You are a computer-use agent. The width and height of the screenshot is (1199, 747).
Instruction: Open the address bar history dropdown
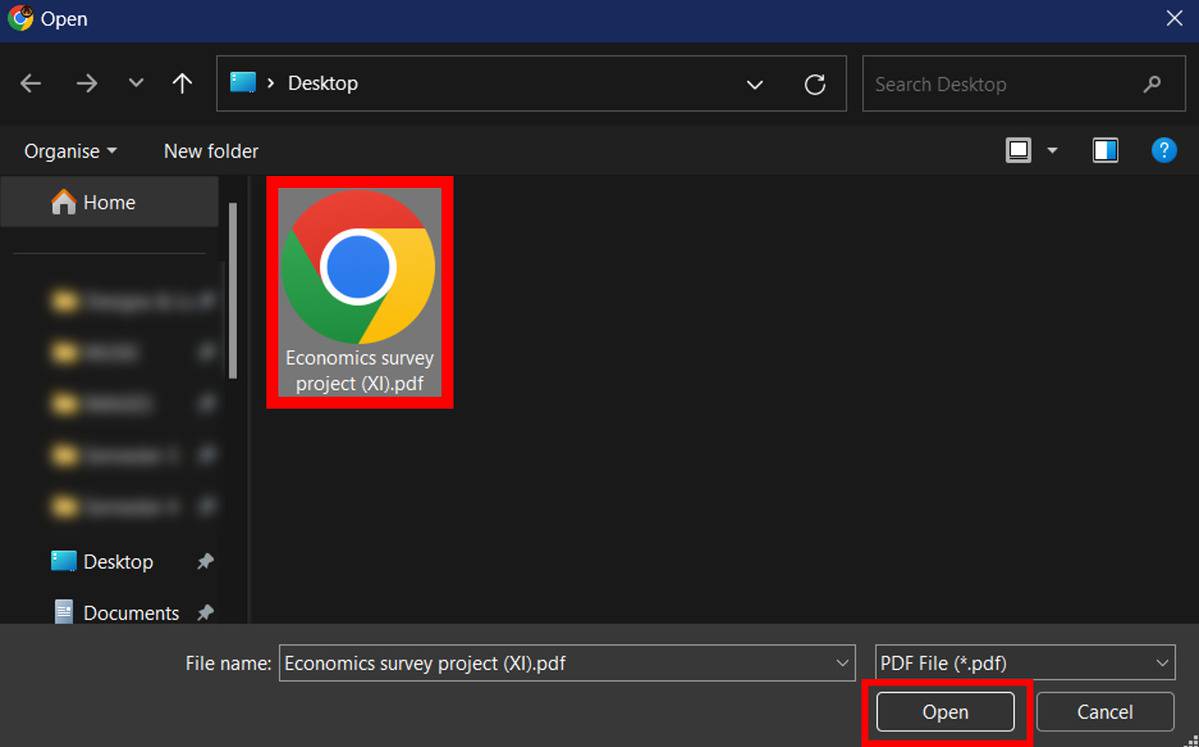[755, 84]
